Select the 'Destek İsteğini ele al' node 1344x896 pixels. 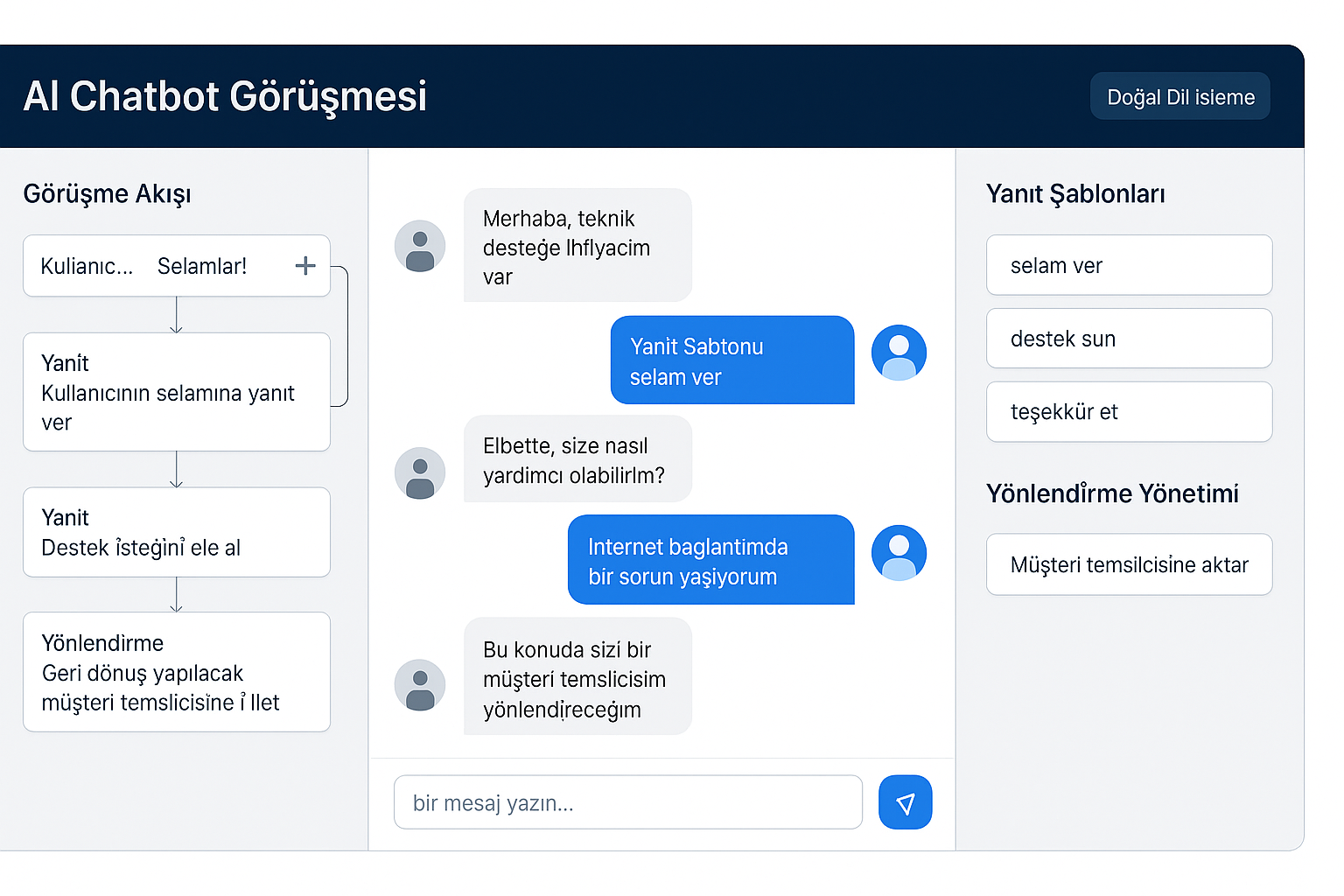tap(176, 532)
